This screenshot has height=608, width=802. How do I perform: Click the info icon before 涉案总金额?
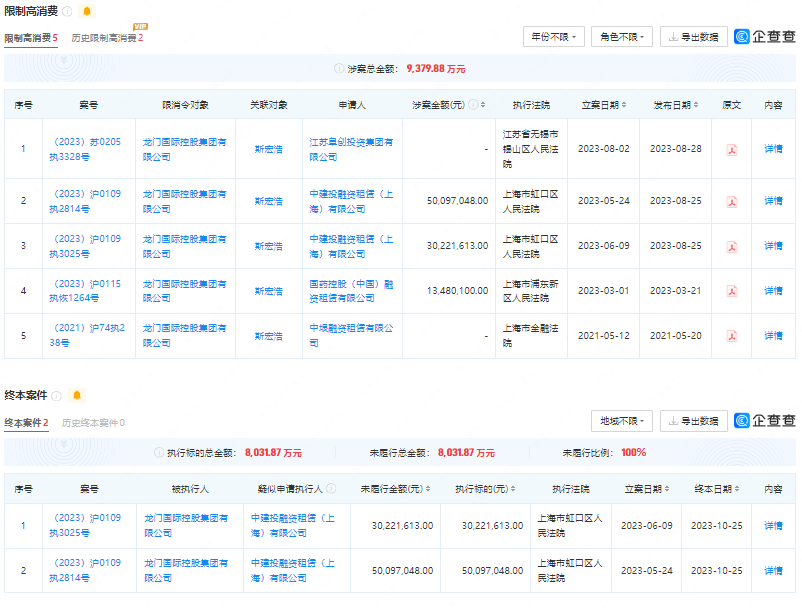(x=339, y=69)
